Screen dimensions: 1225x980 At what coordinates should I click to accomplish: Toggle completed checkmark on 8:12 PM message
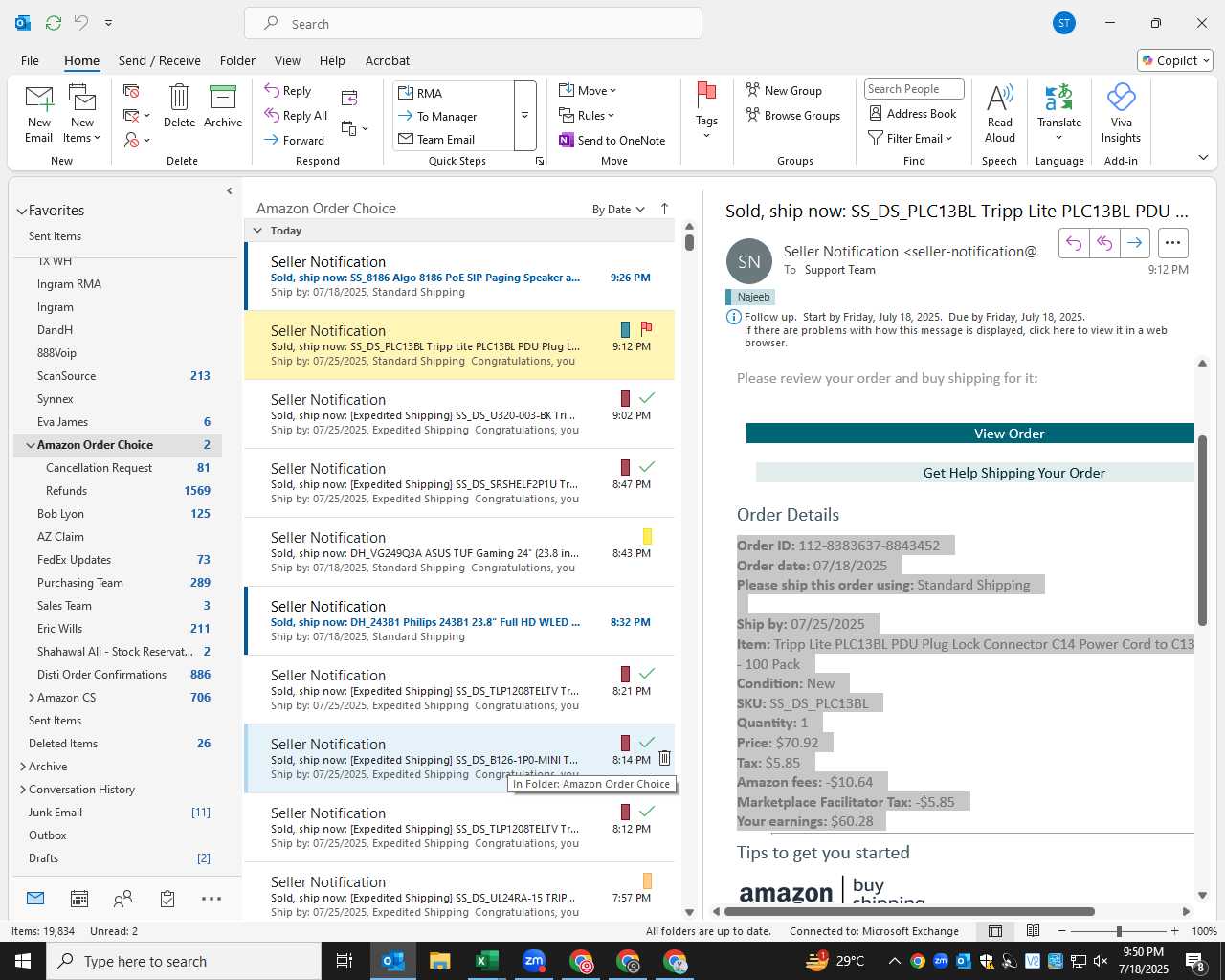(x=647, y=811)
